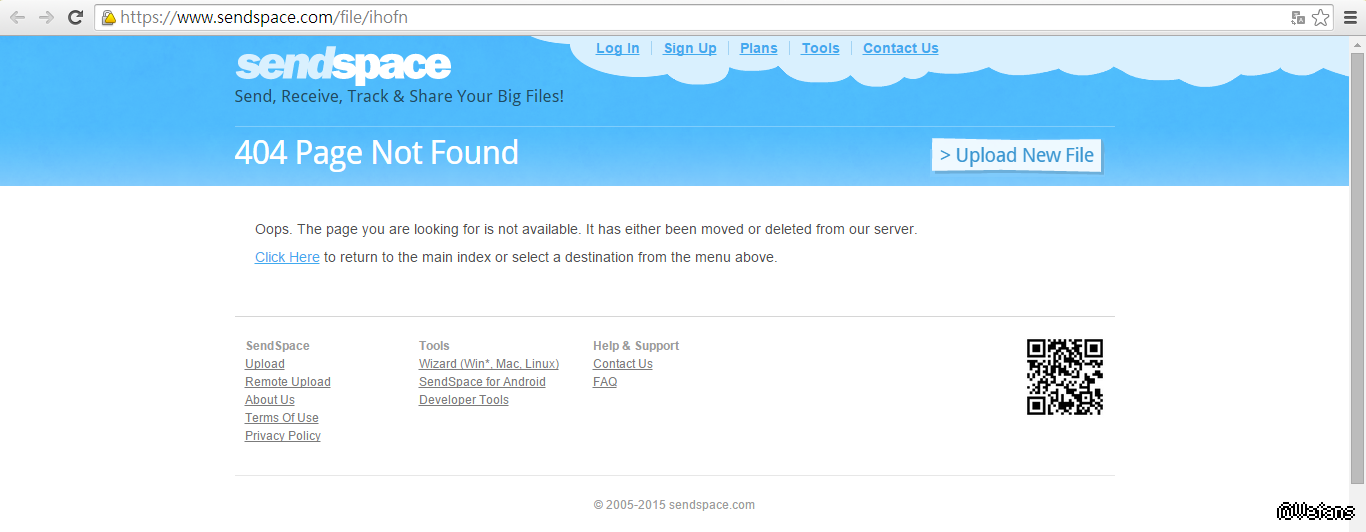This screenshot has width=1366, height=532.
Task: Click the padlock security icon in address bar
Action: (x=109, y=18)
